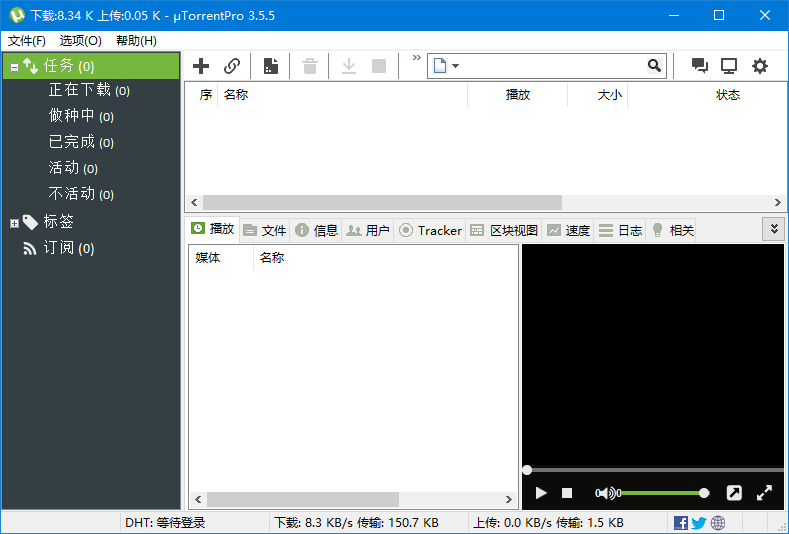Click right arrow of playback list scrollbar
The height and width of the screenshot is (534, 789).
tap(509, 499)
